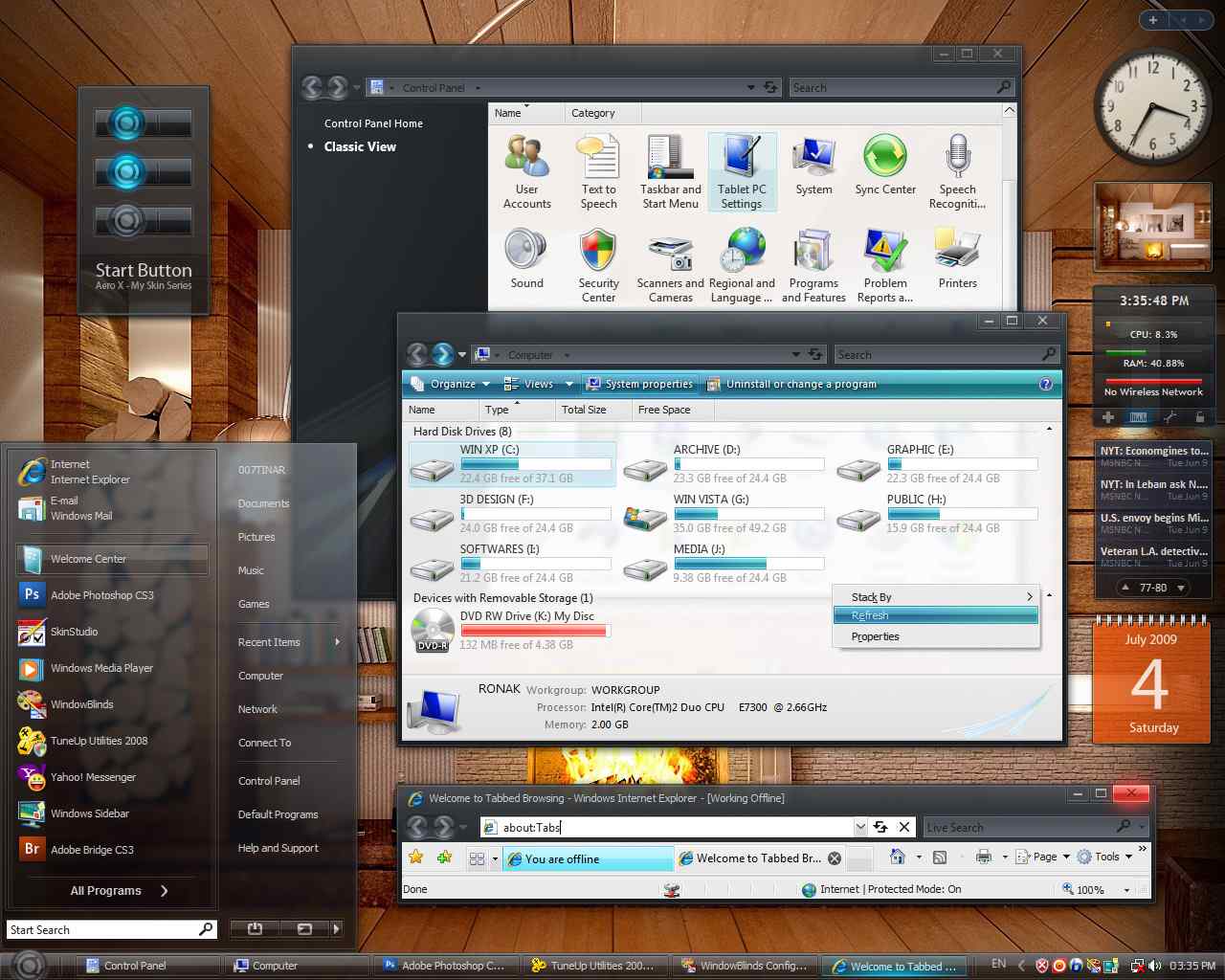The image size is (1225, 980).
Task: Open Welcome Center in Start menu
Action: point(112,558)
